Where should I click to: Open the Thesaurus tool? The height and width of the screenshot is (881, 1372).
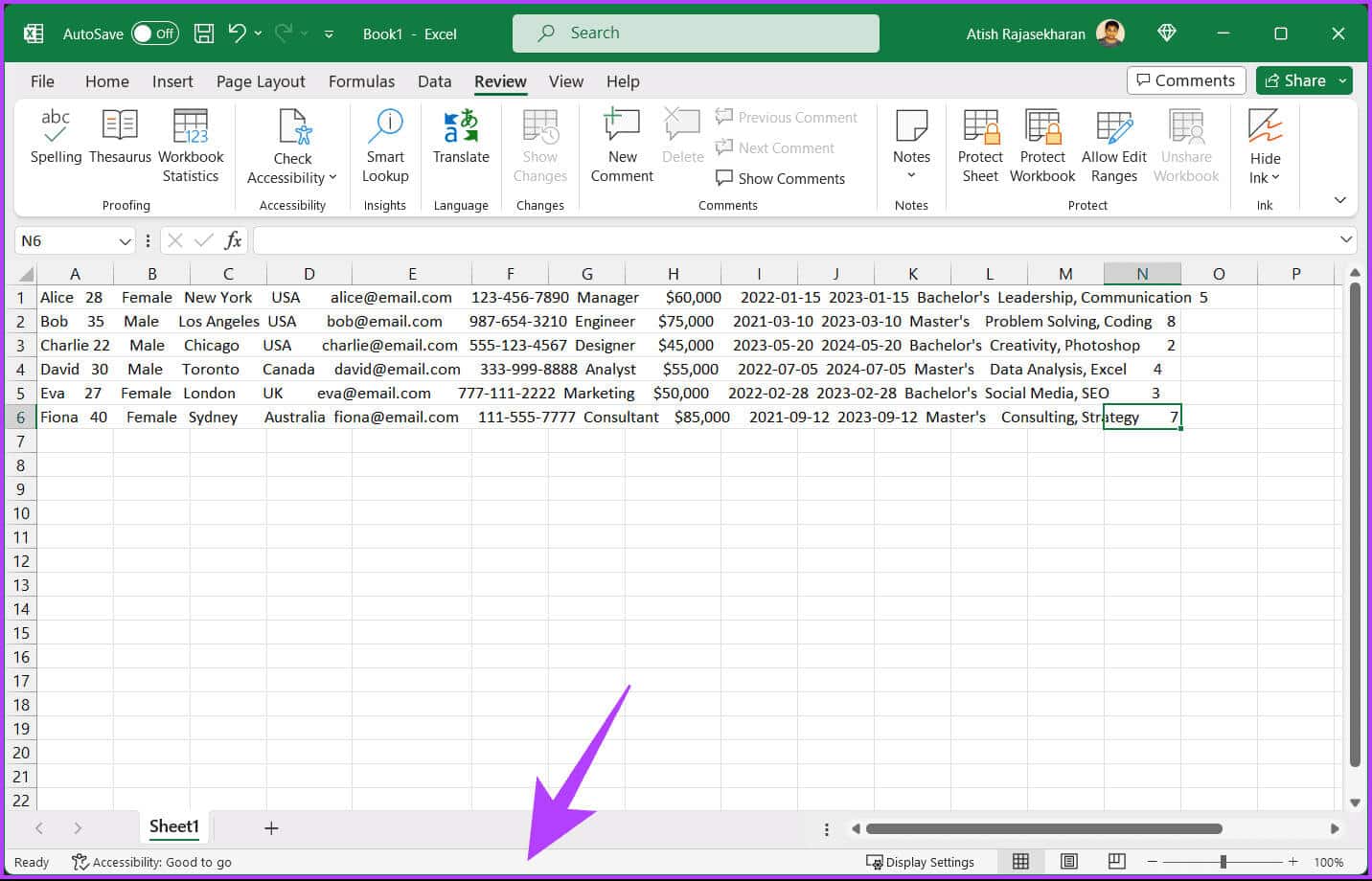(x=120, y=136)
